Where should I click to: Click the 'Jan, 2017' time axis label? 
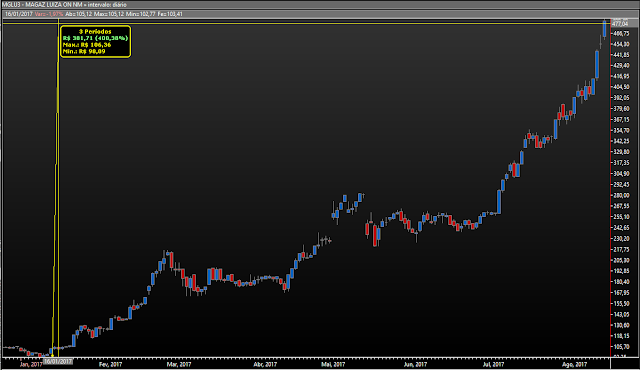31,364
